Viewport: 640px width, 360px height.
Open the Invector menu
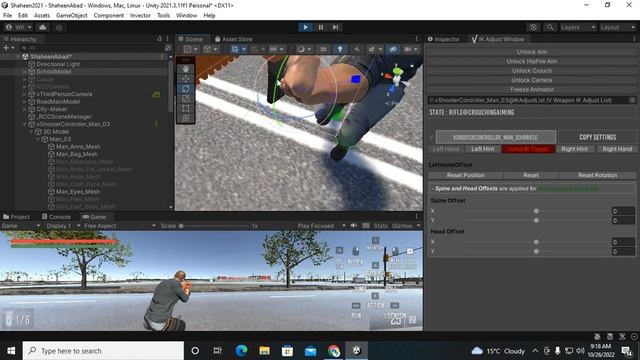tap(140, 16)
